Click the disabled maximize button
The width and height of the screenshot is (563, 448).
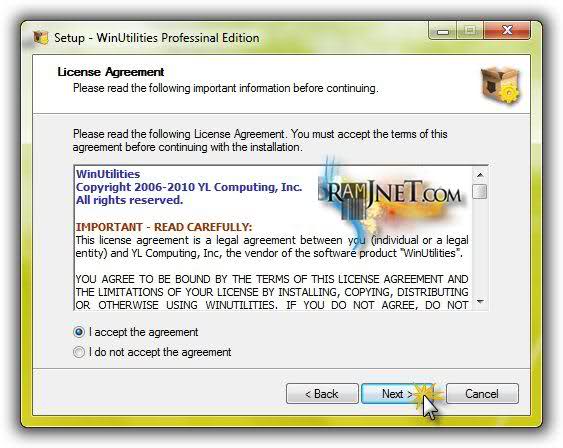click(x=470, y=31)
